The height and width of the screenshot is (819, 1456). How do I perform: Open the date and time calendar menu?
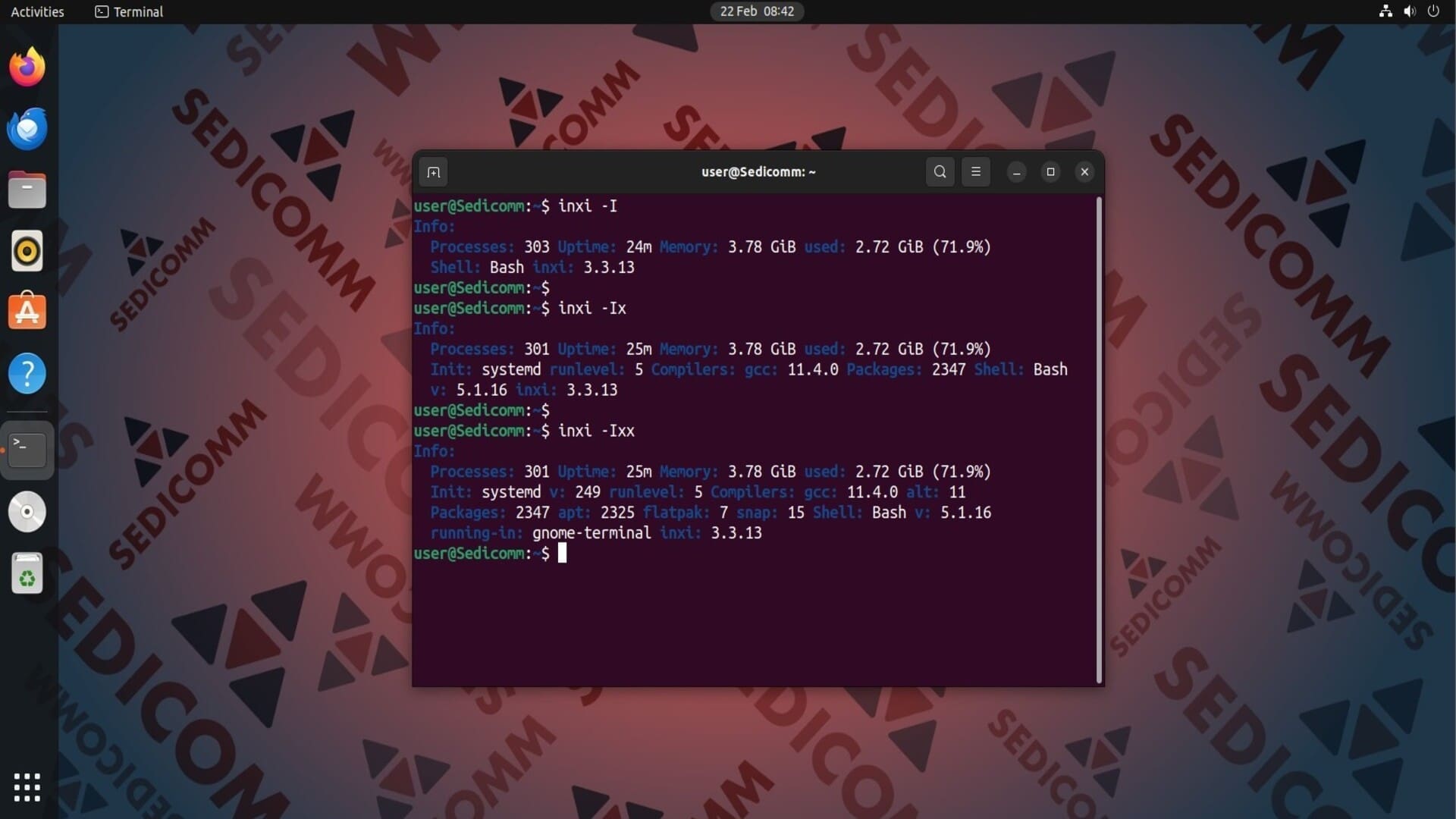click(x=756, y=11)
